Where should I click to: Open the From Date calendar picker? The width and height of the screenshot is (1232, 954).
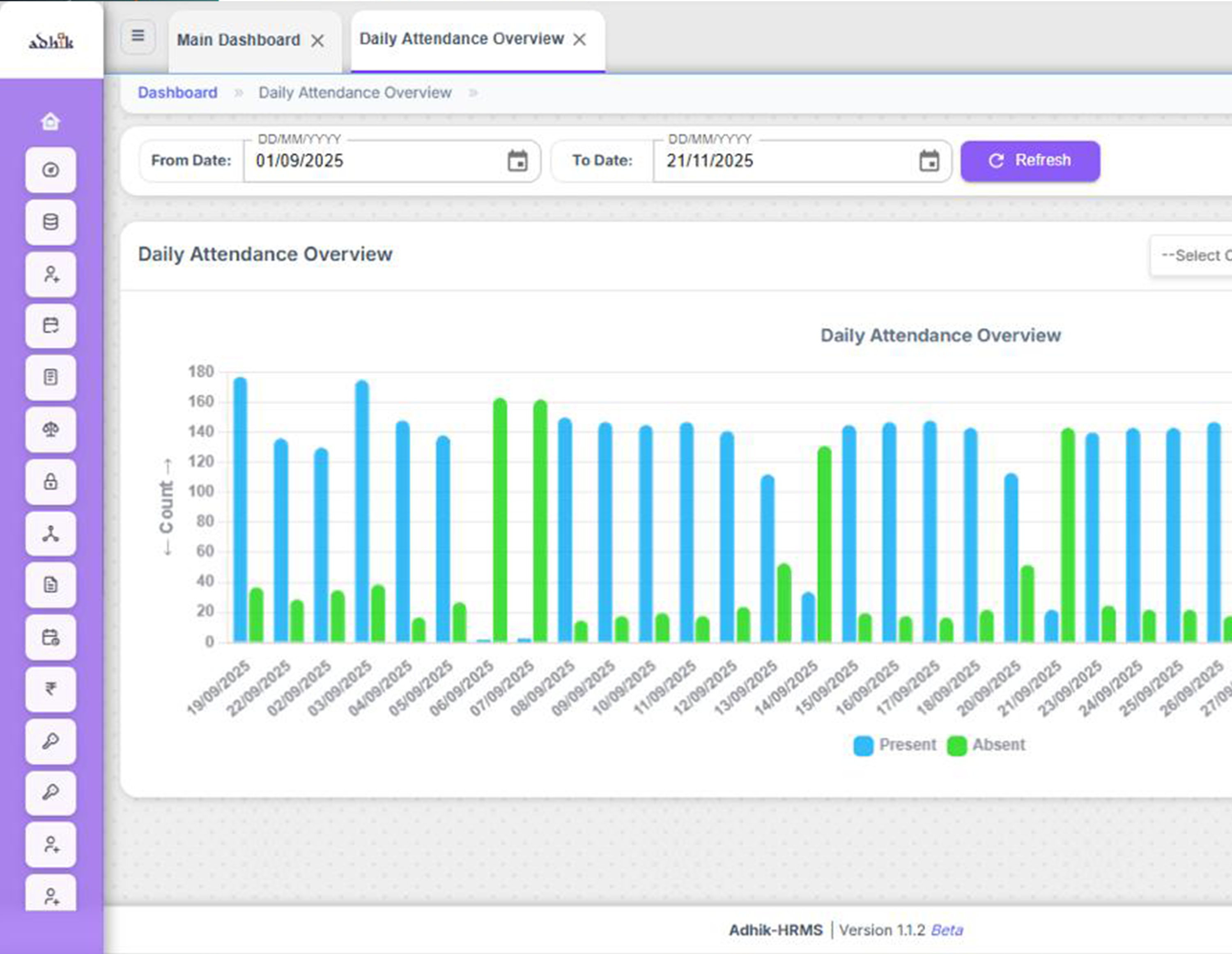click(x=517, y=161)
